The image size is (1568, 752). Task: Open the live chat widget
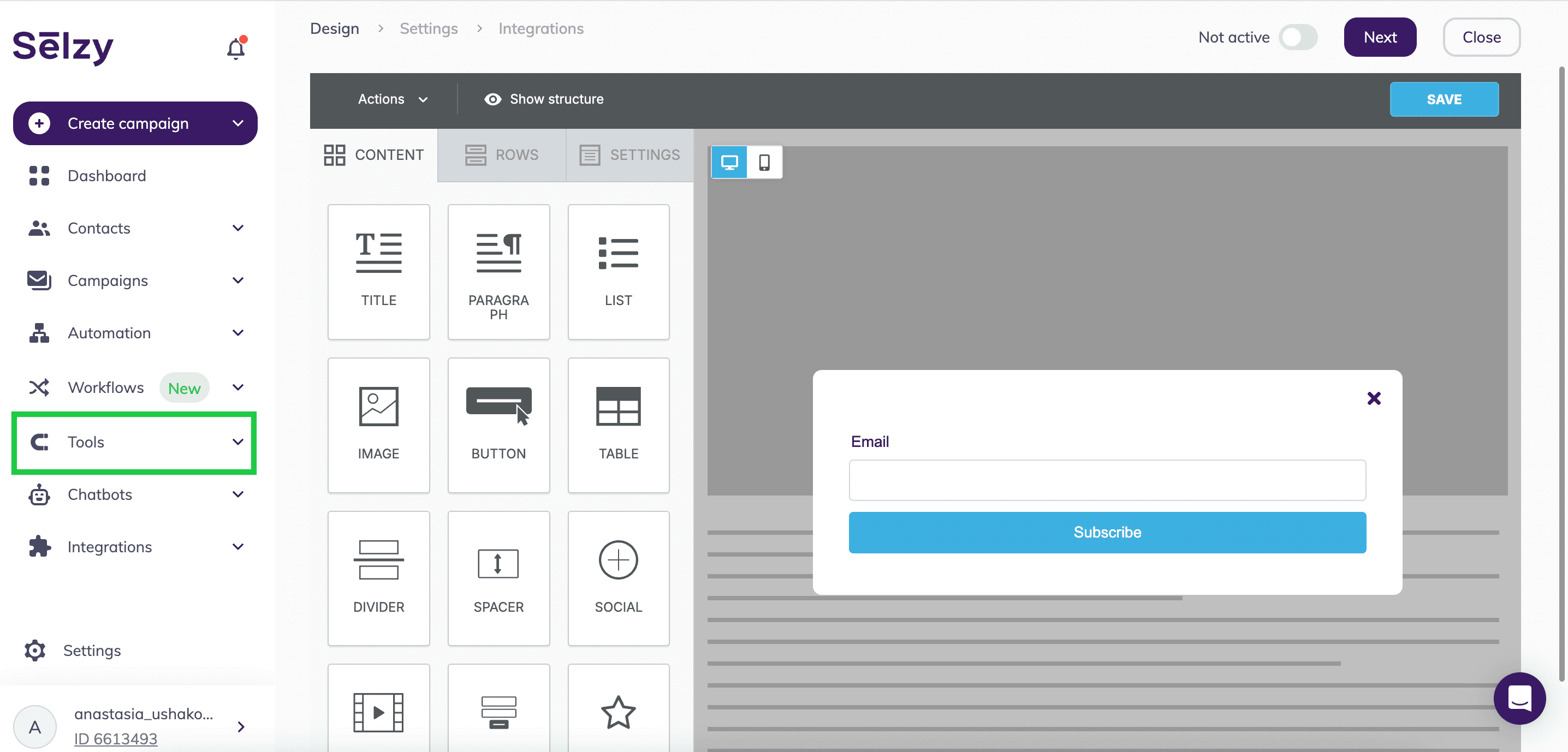[x=1519, y=698]
